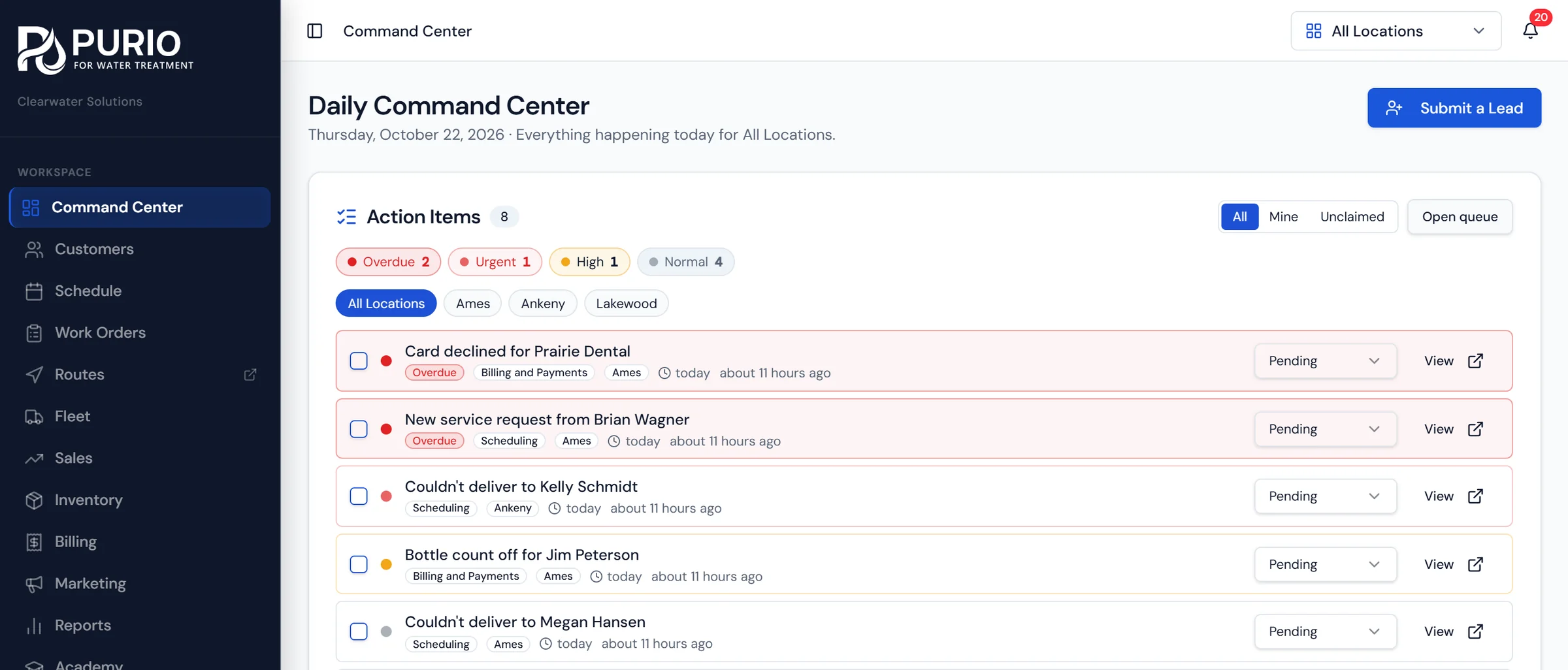This screenshot has height=670, width=1568.
Task: Click the external link icon for Brian Wagner
Action: tap(1475, 429)
